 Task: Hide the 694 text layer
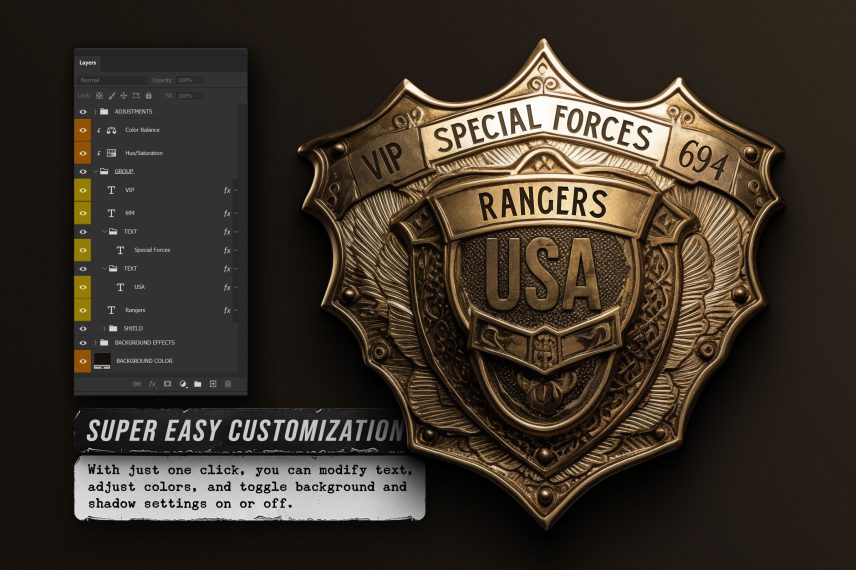[x=83, y=213]
